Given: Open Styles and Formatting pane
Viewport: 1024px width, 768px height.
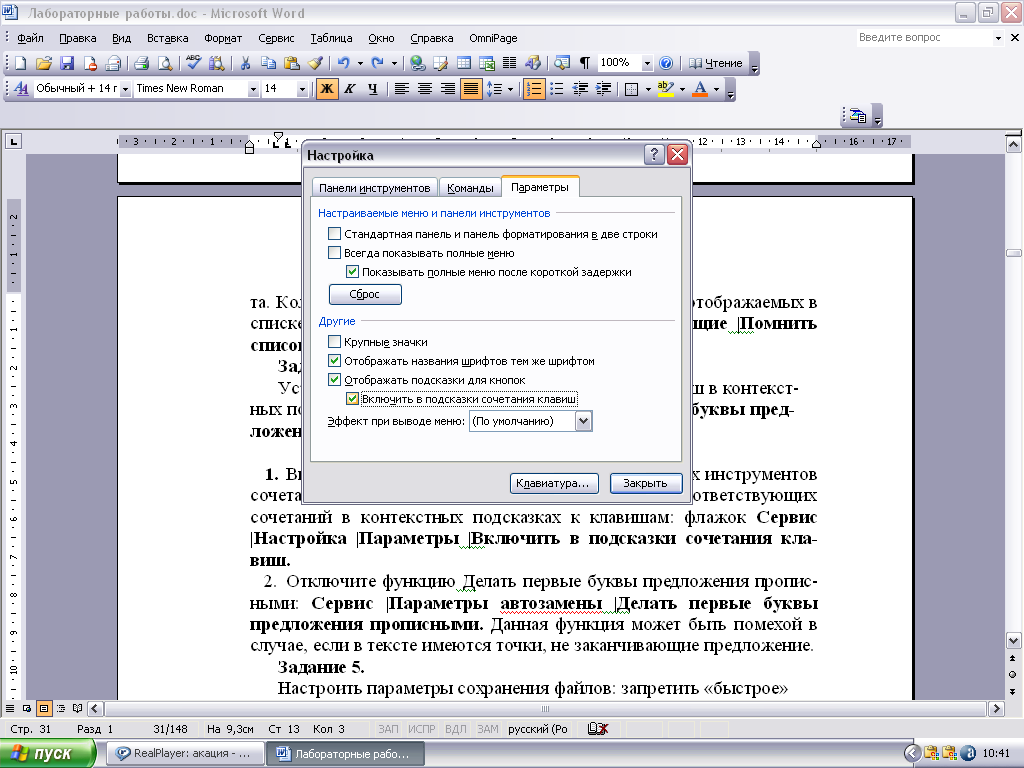Looking at the screenshot, I should point(21,89).
